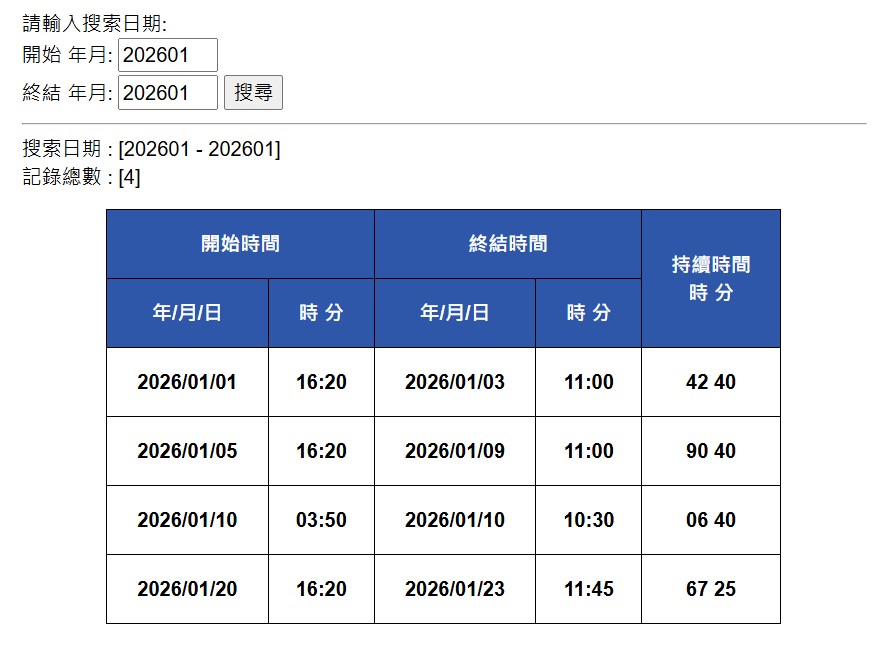Click the 時 分 header under 終結時間
Image resolution: width=878 pixels, height=648 pixels.
point(589,312)
